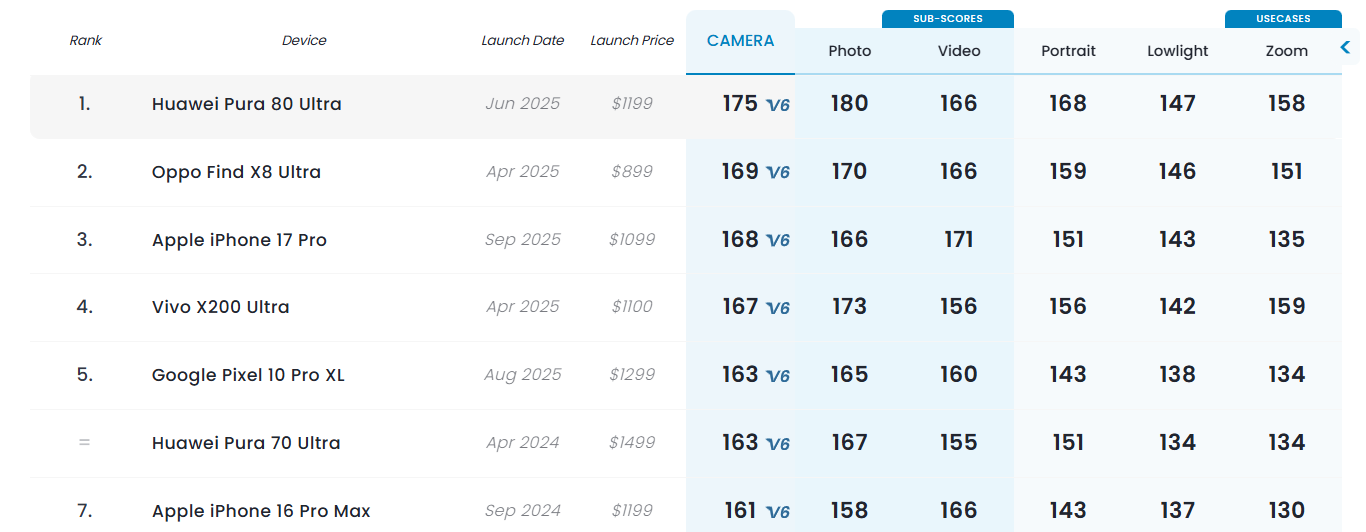Collapse columns with the blue left chevron
1366x532 pixels.
1346,48
